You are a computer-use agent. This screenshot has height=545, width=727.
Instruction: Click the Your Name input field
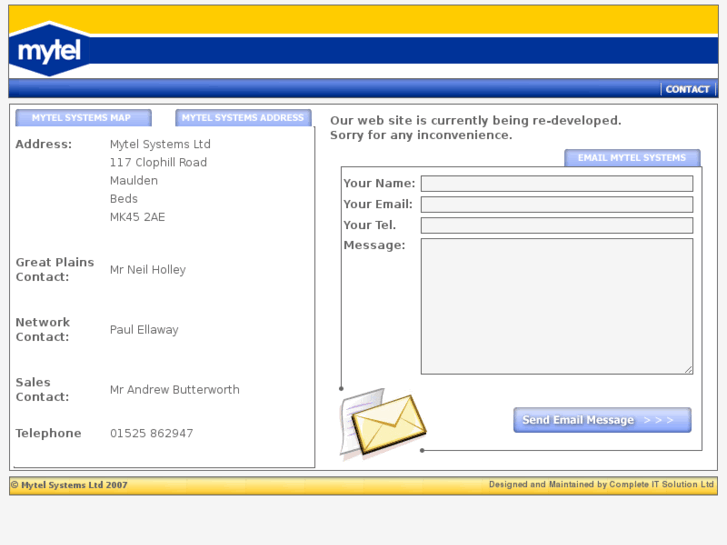pyautogui.click(x=557, y=183)
